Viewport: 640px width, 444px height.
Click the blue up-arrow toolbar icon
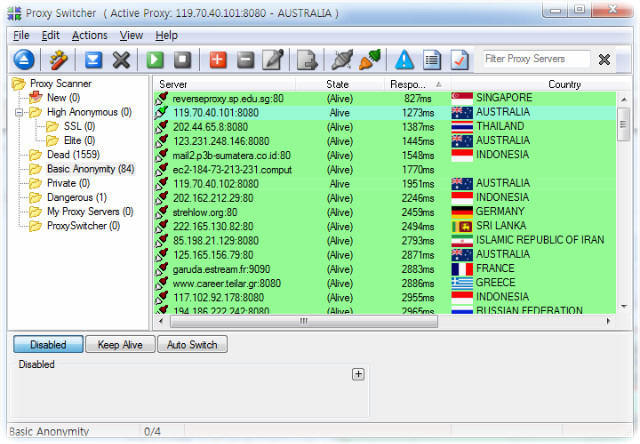24,60
